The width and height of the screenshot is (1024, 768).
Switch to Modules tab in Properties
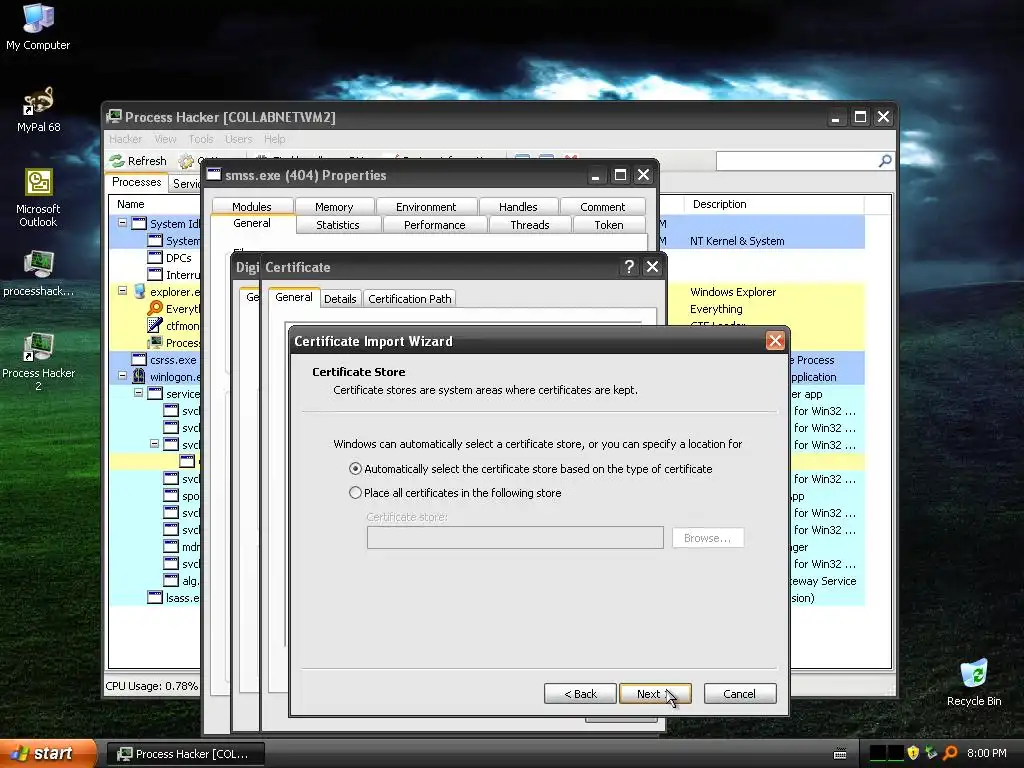pyautogui.click(x=251, y=206)
